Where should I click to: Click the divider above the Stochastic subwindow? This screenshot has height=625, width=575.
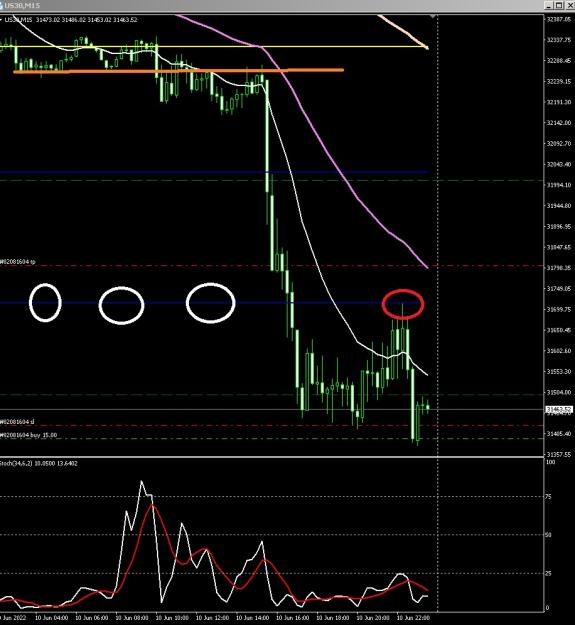click(272, 457)
